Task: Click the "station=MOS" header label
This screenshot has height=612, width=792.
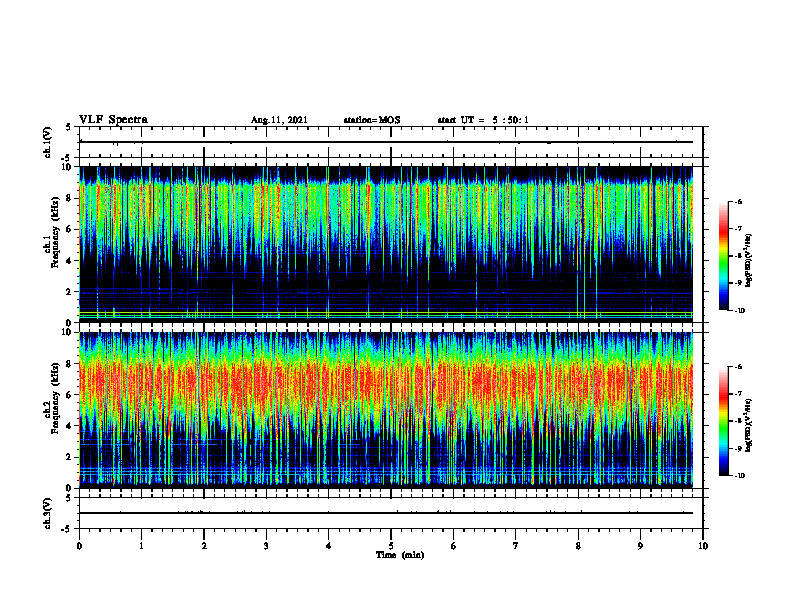Action: coord(372,120)
